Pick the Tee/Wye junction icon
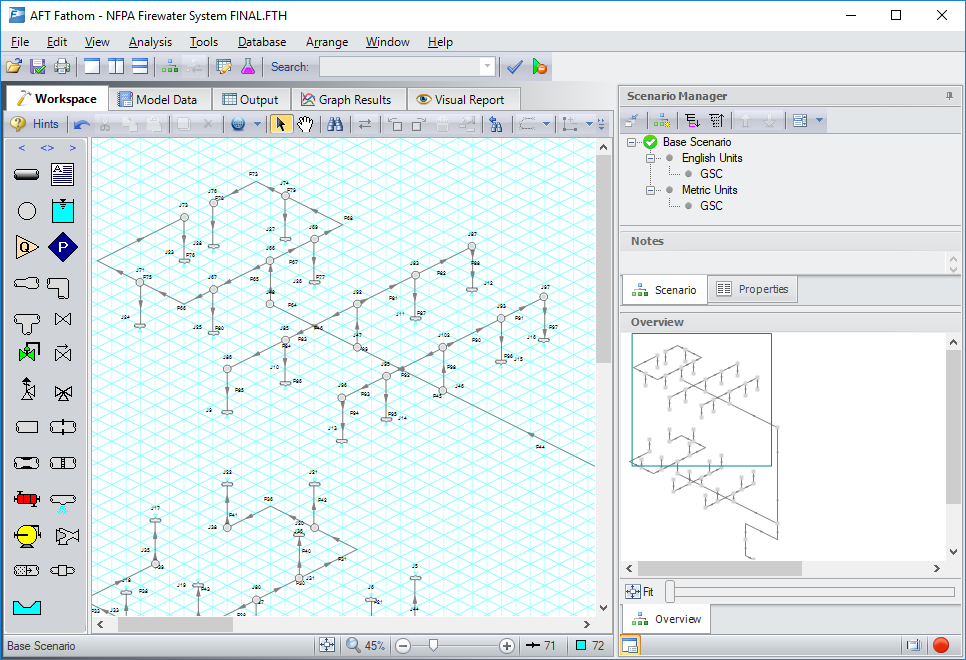 coord(26,322)
